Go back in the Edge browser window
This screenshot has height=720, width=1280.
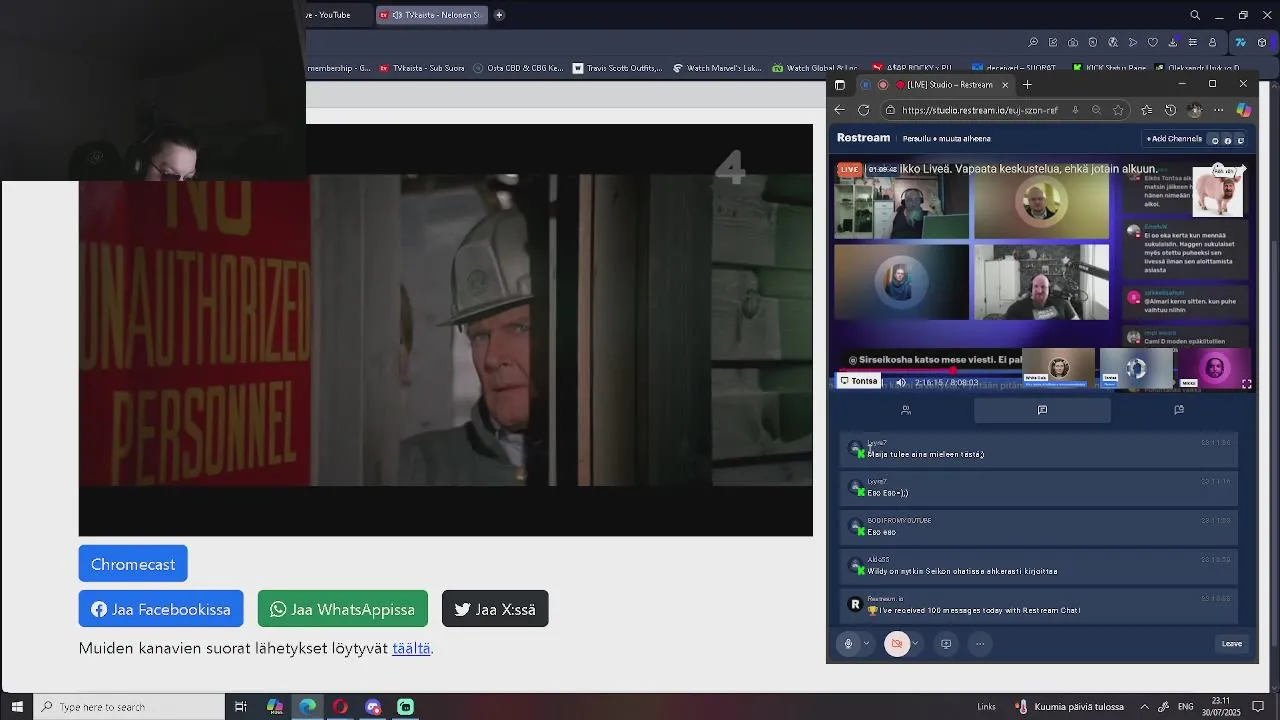840,110
